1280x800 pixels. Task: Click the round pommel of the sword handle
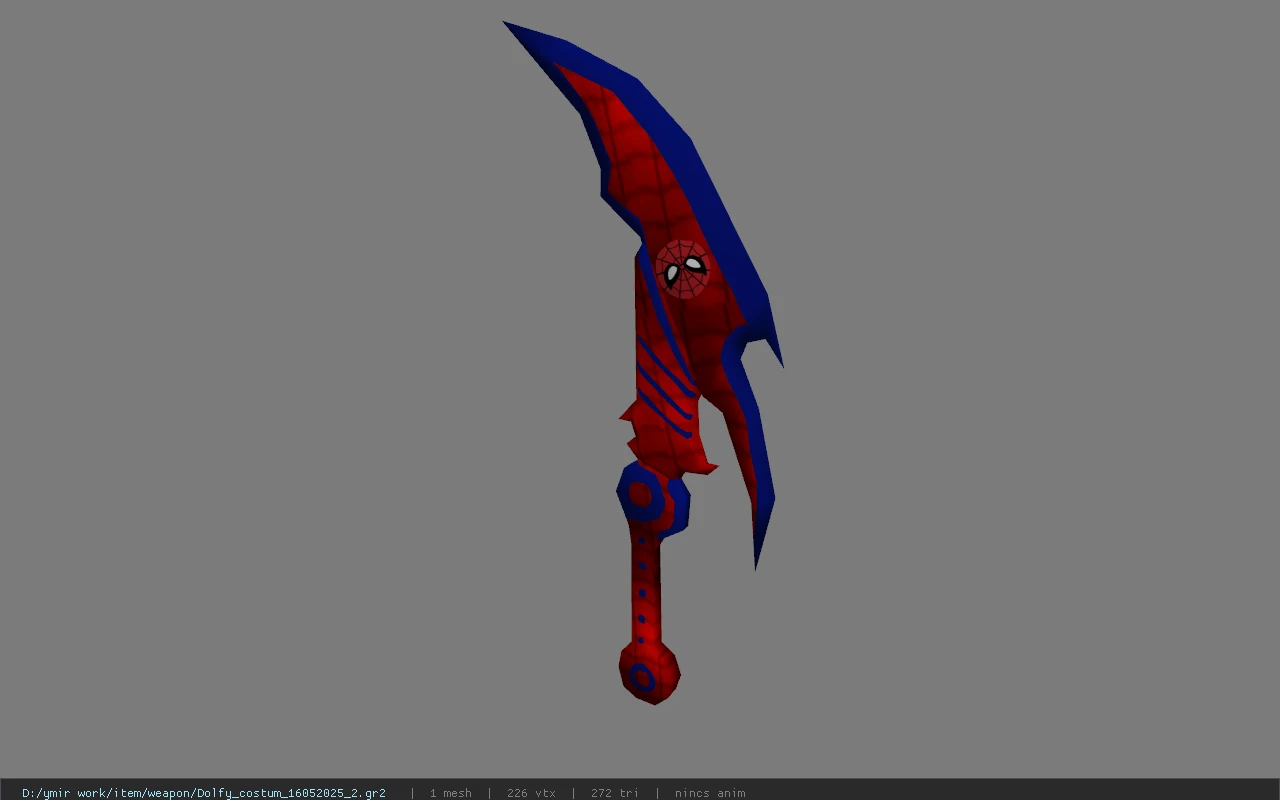click(649, 672)
